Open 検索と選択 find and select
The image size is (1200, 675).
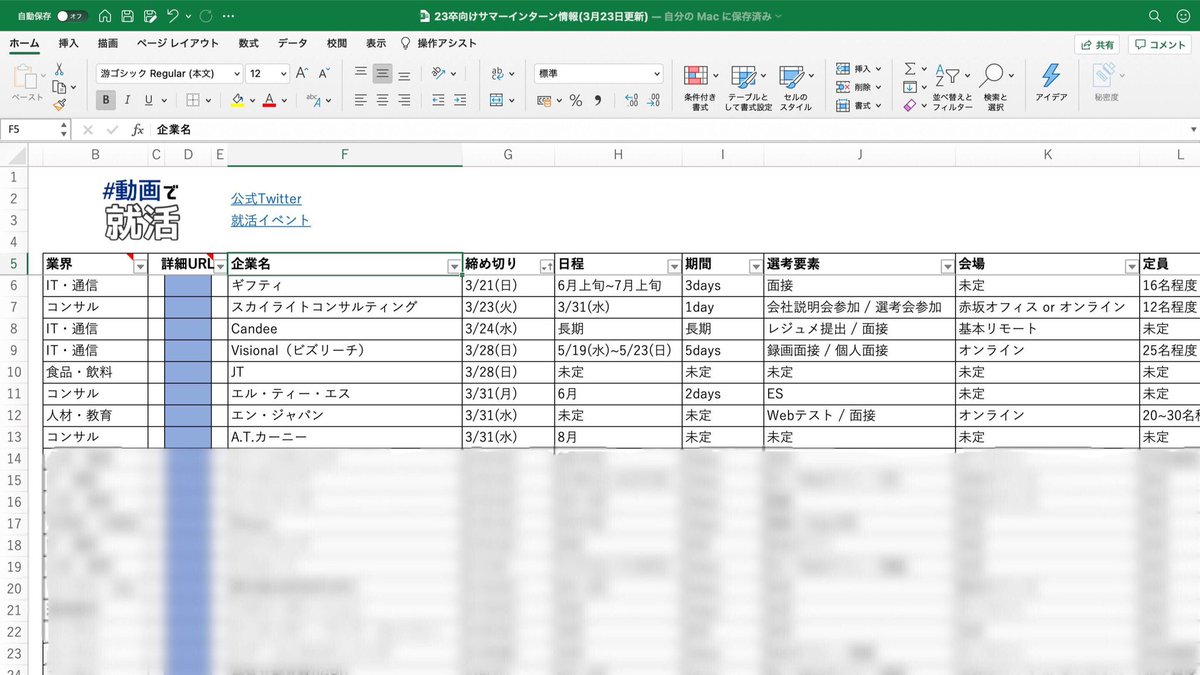pos(995,88)
